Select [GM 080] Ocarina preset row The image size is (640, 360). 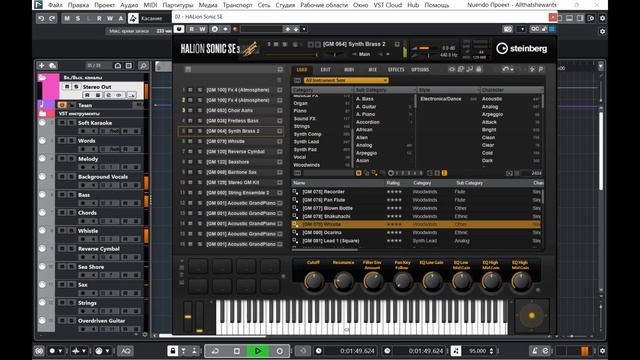point(417,233)
